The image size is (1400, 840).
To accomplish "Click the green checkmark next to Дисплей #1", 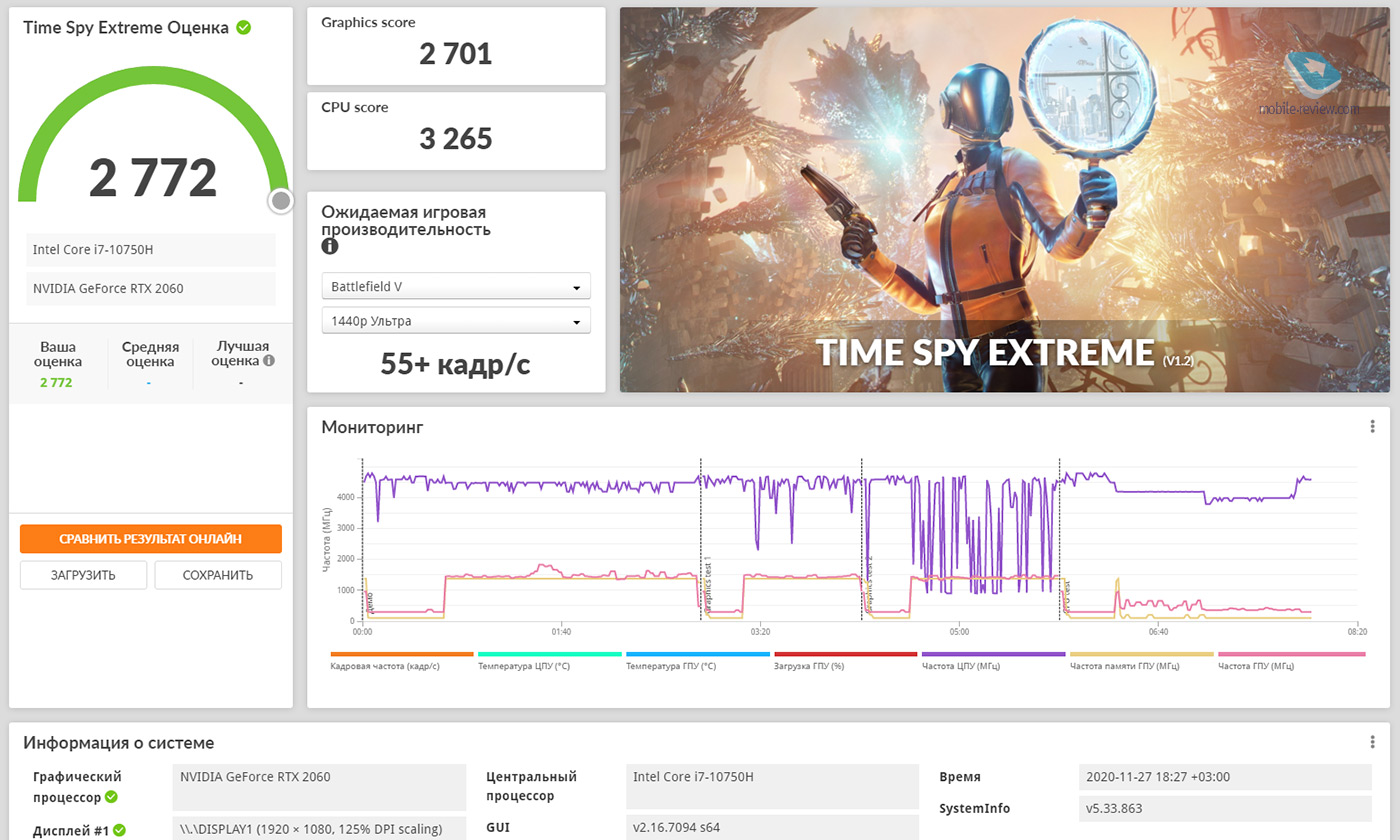I will coord(119,830).
